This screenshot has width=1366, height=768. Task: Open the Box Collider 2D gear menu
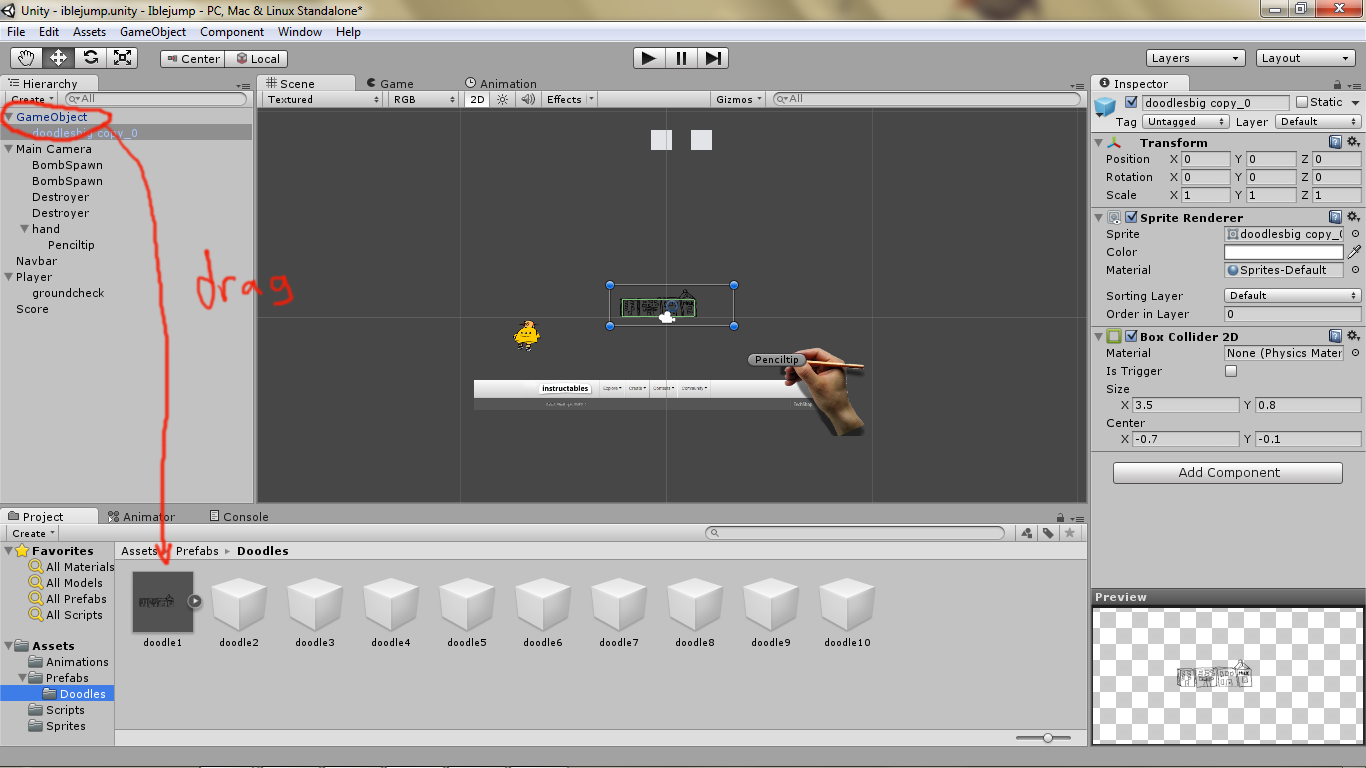click(x=1353, y=336)
